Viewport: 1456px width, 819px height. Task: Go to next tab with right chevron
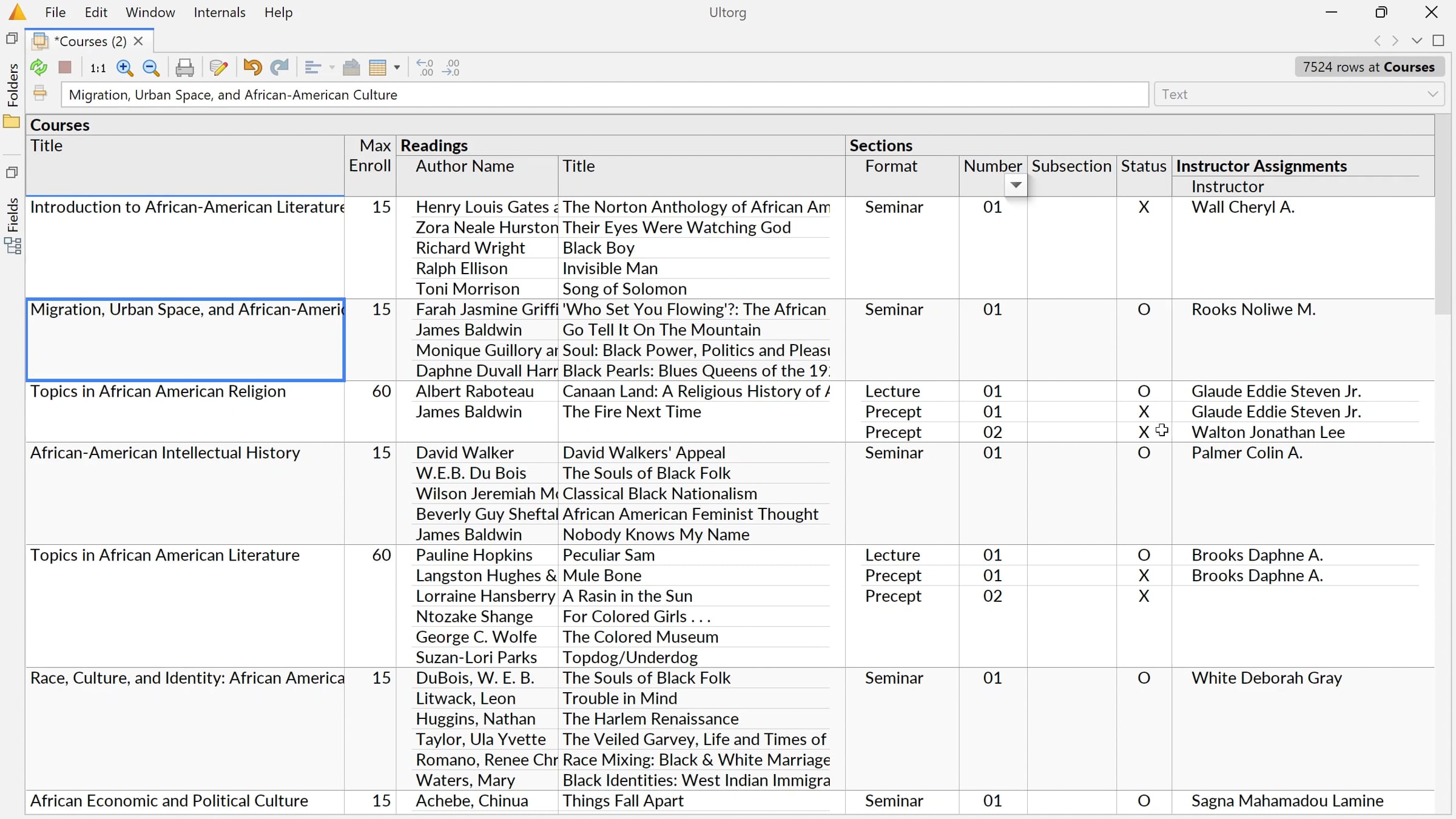pyautogui.click(x=1395, y=41)
